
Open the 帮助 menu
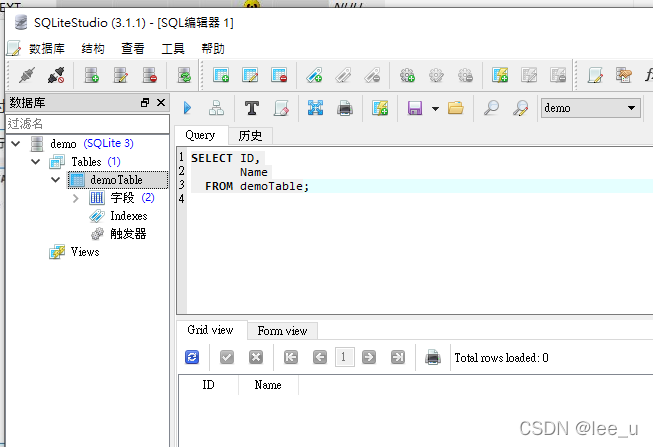pos(213,49)
